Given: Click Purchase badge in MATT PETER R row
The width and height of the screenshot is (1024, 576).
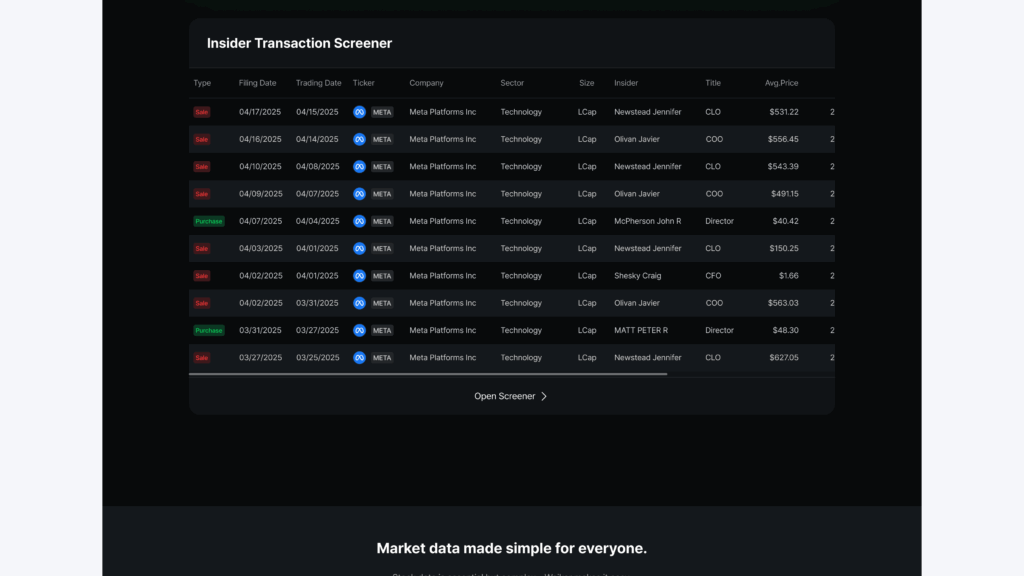Looking at the screenshot, I should click(x=209, y=330).
